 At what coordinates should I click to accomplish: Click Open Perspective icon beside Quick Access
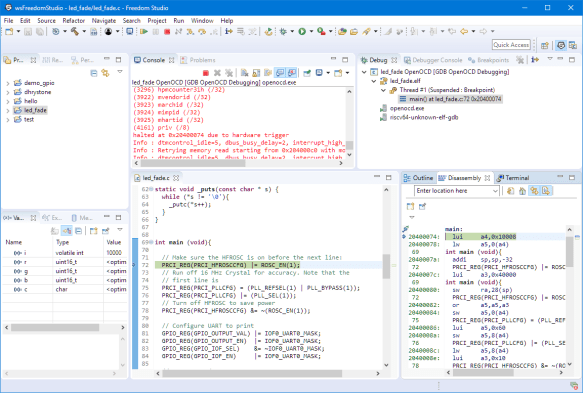coord(545,45)
